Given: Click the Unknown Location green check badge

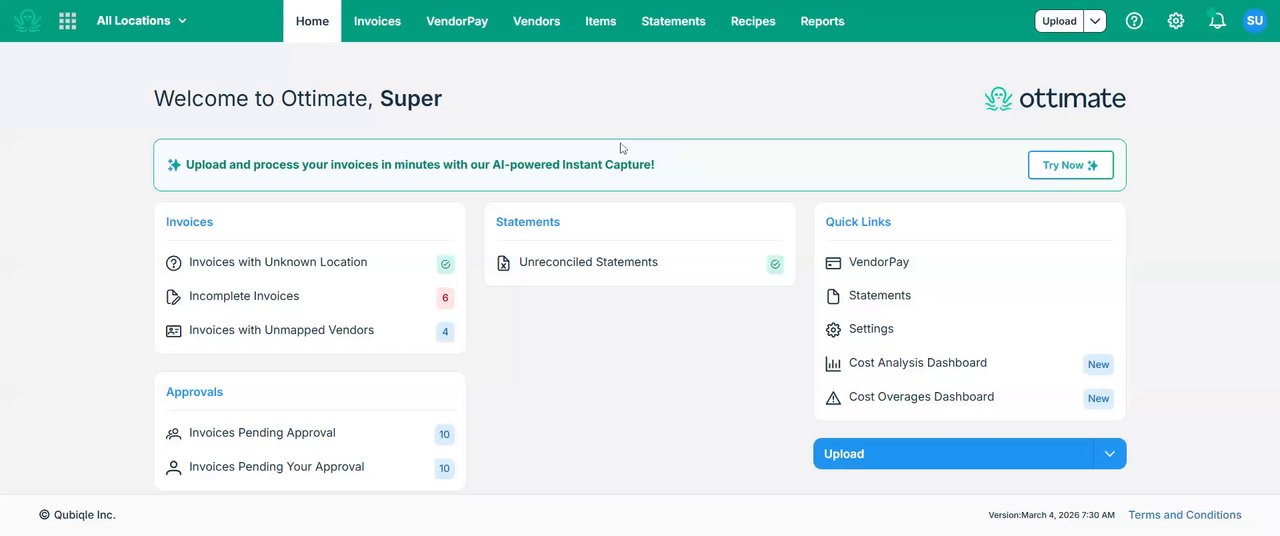Looking at the screenshot, I should 445,264.
